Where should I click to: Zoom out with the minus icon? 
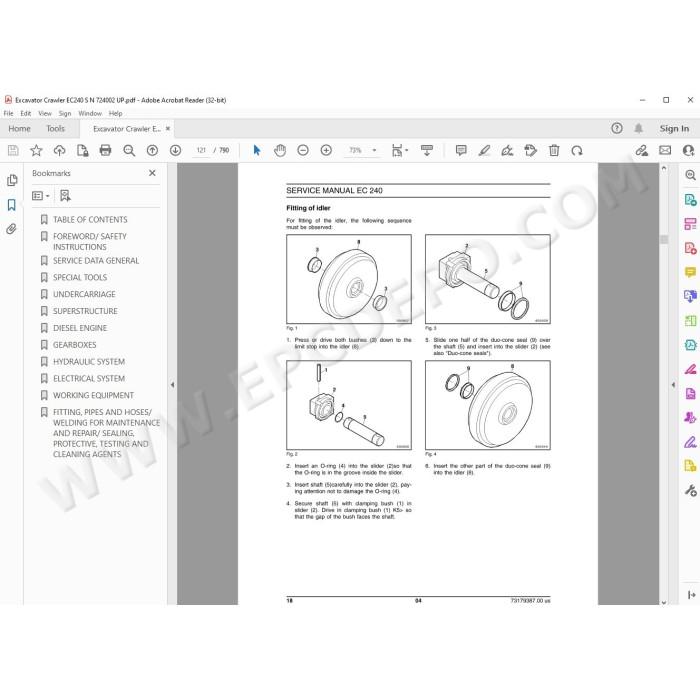click(x=303, y=150)
